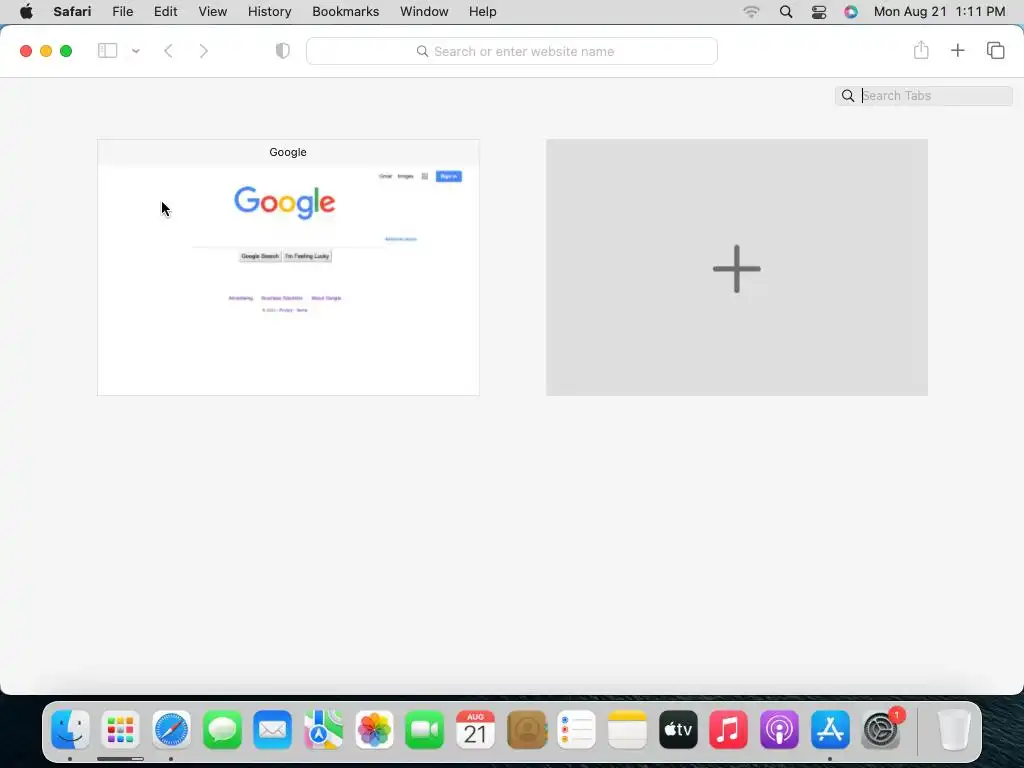Open Mail from the Dock
The image size is (1024, 768).
(273, 729)
